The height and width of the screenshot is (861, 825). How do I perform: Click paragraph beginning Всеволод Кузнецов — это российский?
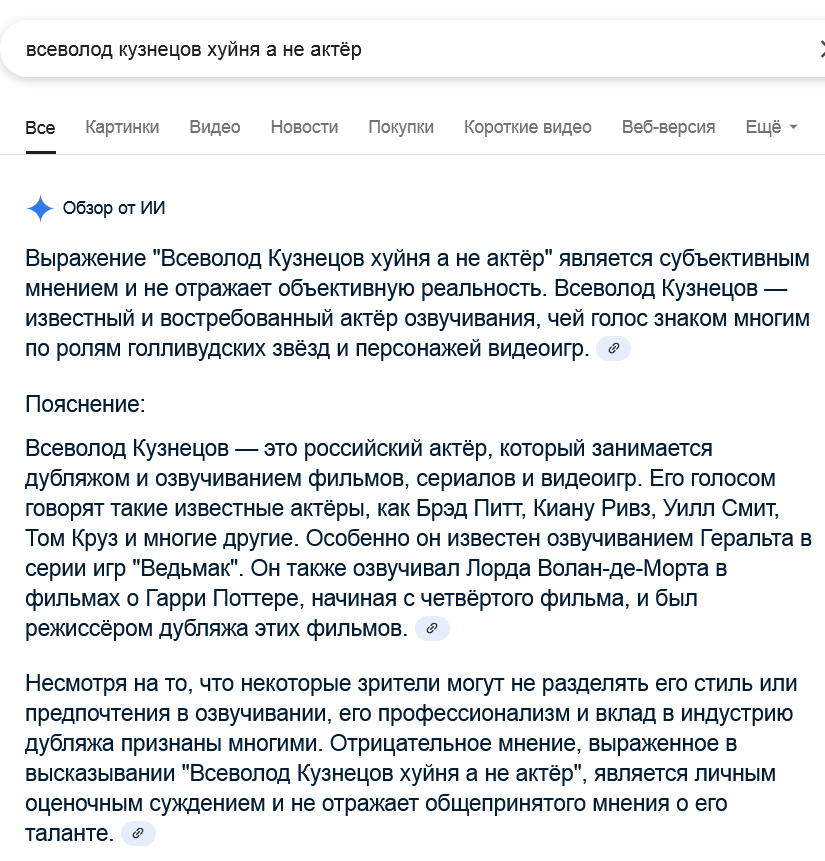pos(417,538)
